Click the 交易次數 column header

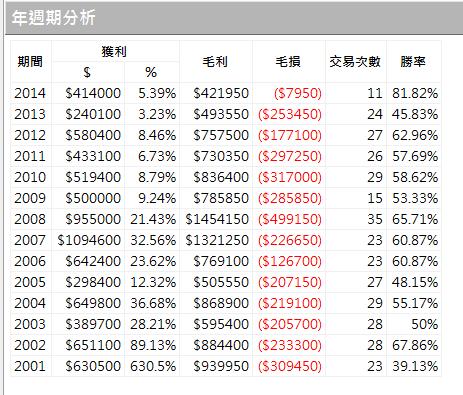click(355, 62)
